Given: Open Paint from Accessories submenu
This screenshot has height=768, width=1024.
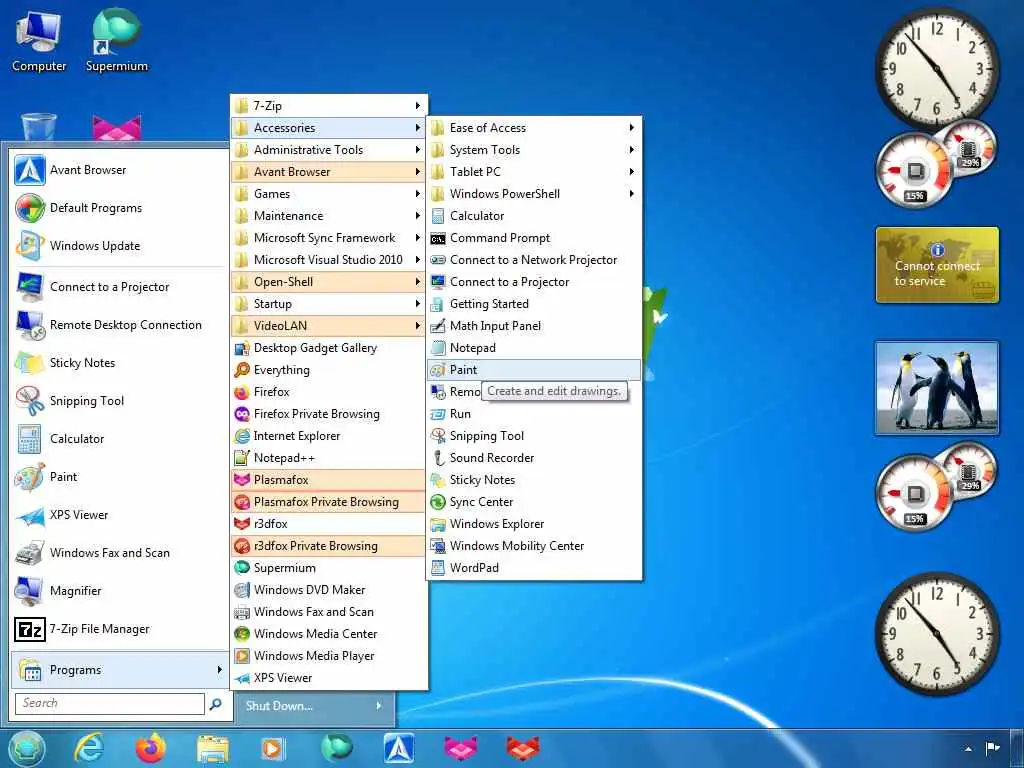Looking at the screenshot, I should pyautogui.click(x=534, y=370).
